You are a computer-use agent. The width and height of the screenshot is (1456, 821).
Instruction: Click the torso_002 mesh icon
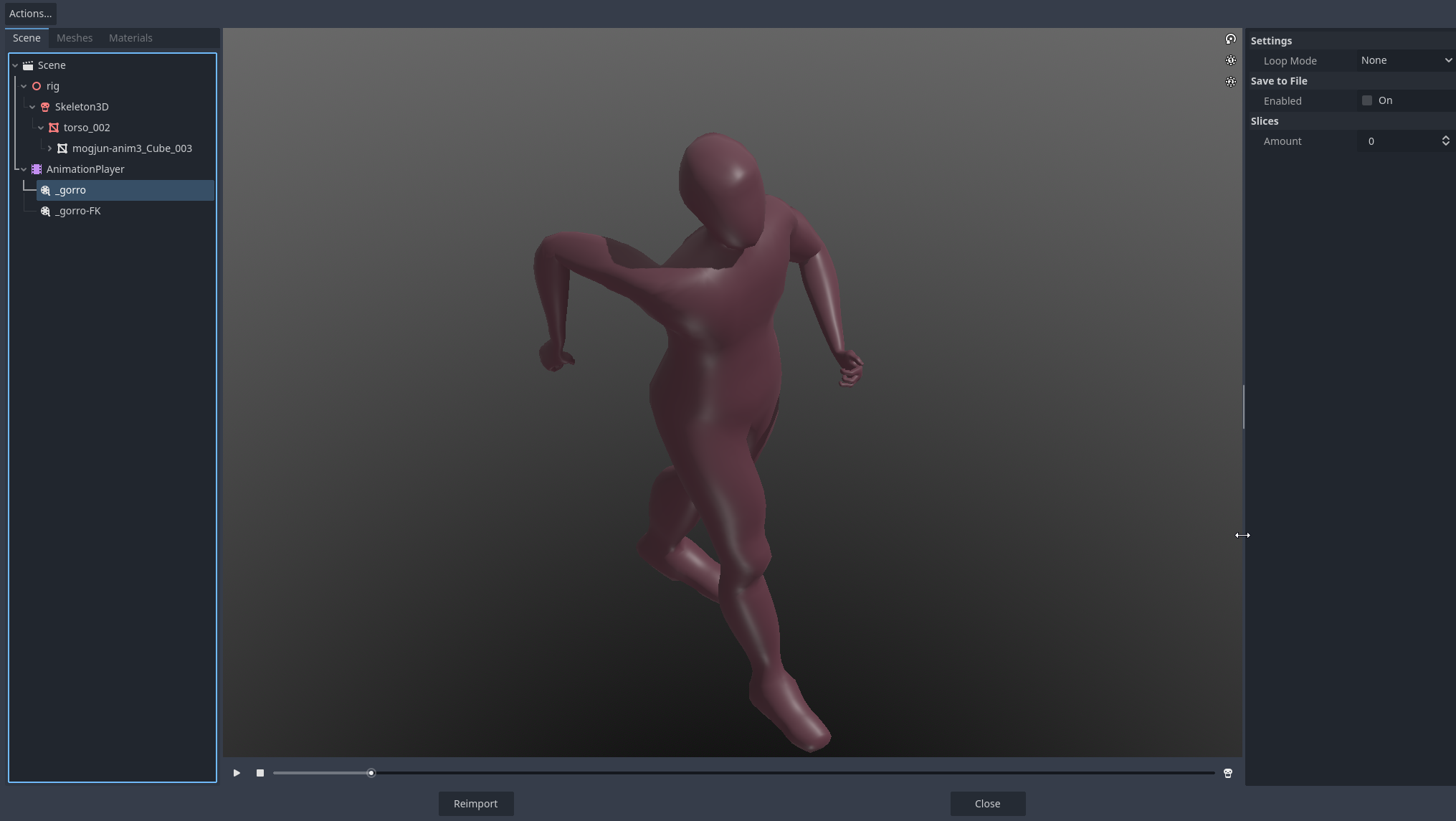[x=54, y=128]
